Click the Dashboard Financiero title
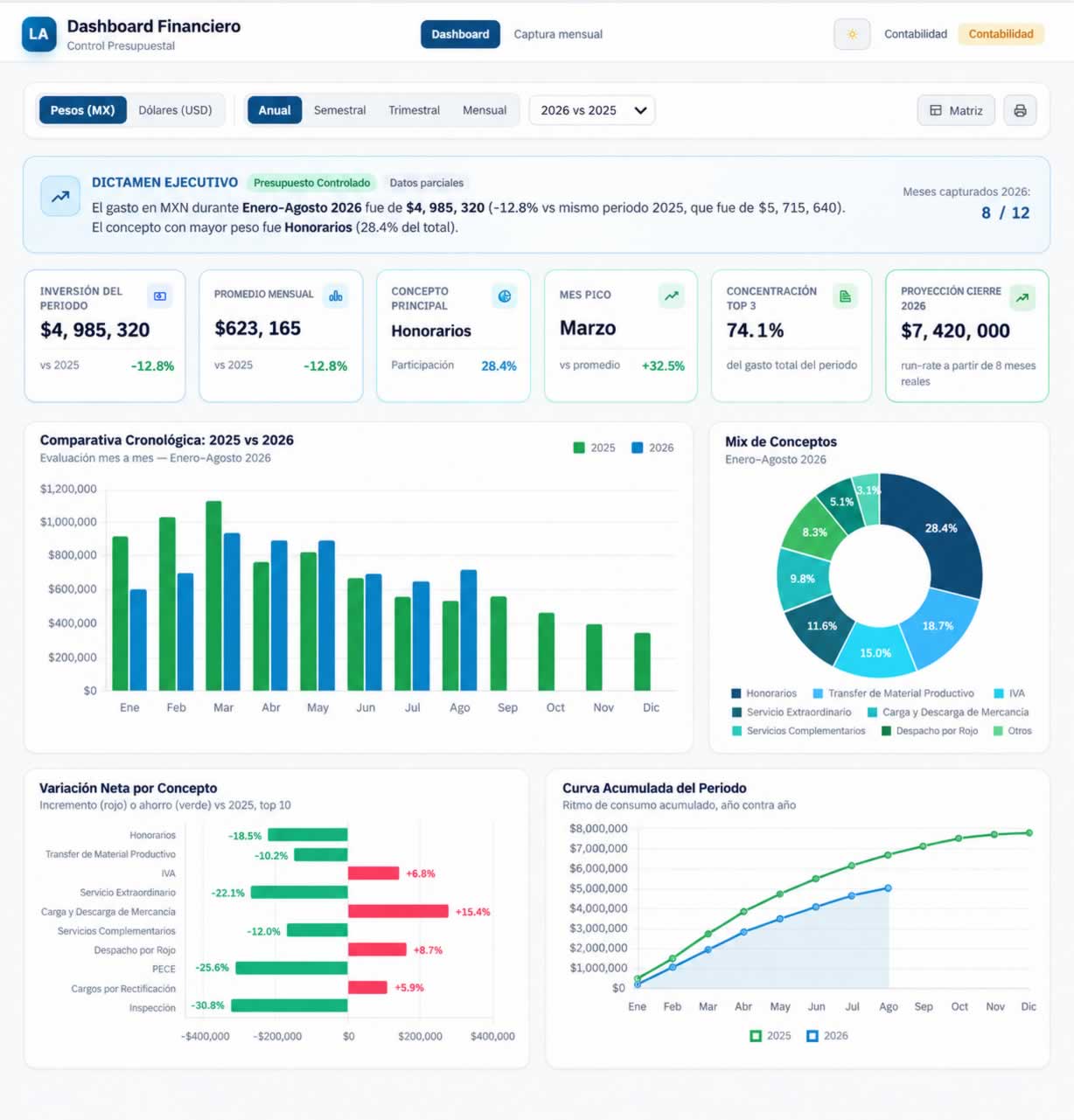The image size is (1074, 1120). point(154,26)
